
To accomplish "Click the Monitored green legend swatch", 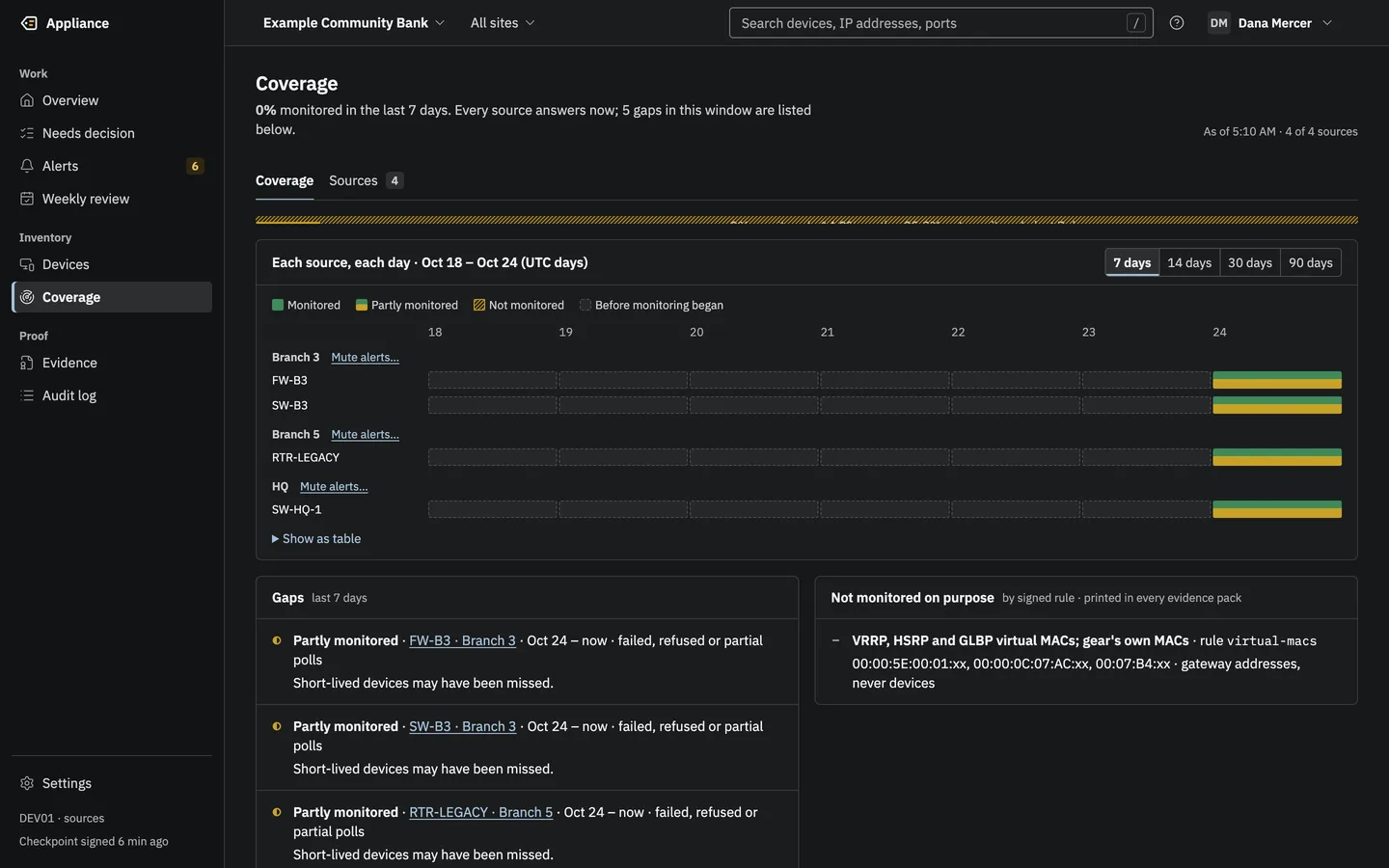I will point(278,305).
